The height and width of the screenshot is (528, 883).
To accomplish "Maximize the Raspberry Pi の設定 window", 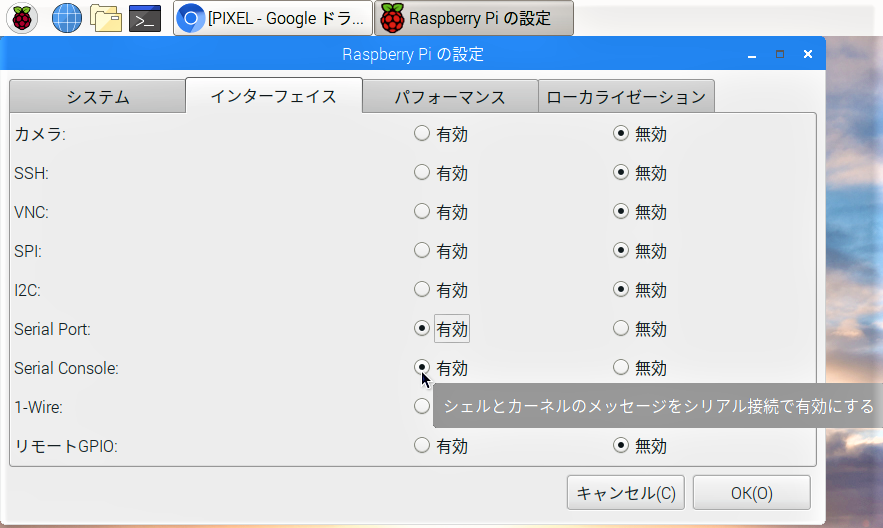I will pos(780,55).
